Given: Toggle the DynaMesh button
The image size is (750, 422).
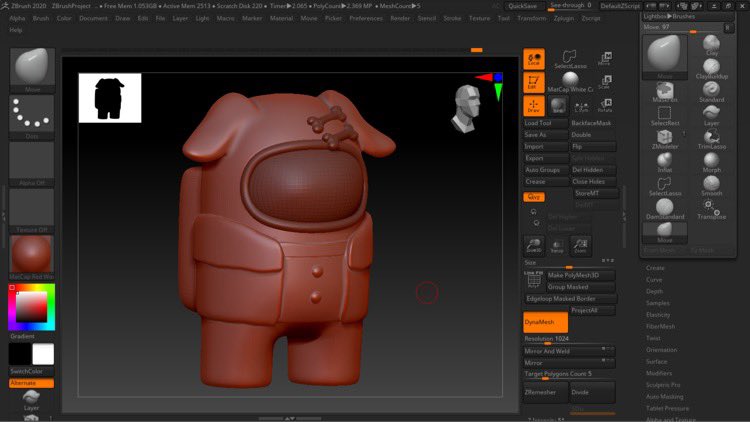Looking at the screenshot, I should [x=545, y=322].
